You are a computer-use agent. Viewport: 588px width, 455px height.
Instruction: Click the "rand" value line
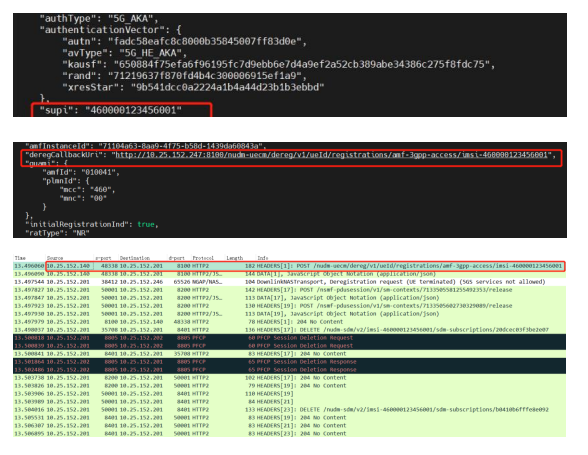184,76
